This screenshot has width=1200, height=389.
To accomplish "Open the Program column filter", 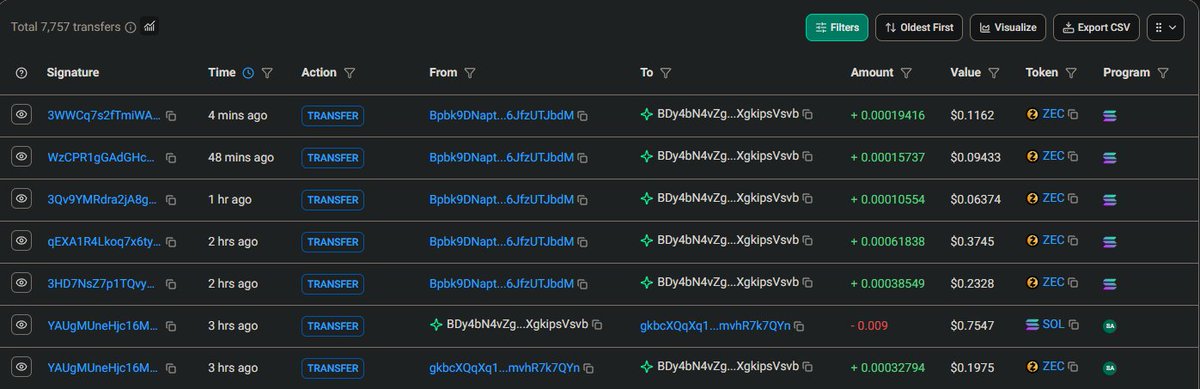I will [1162, 73].
